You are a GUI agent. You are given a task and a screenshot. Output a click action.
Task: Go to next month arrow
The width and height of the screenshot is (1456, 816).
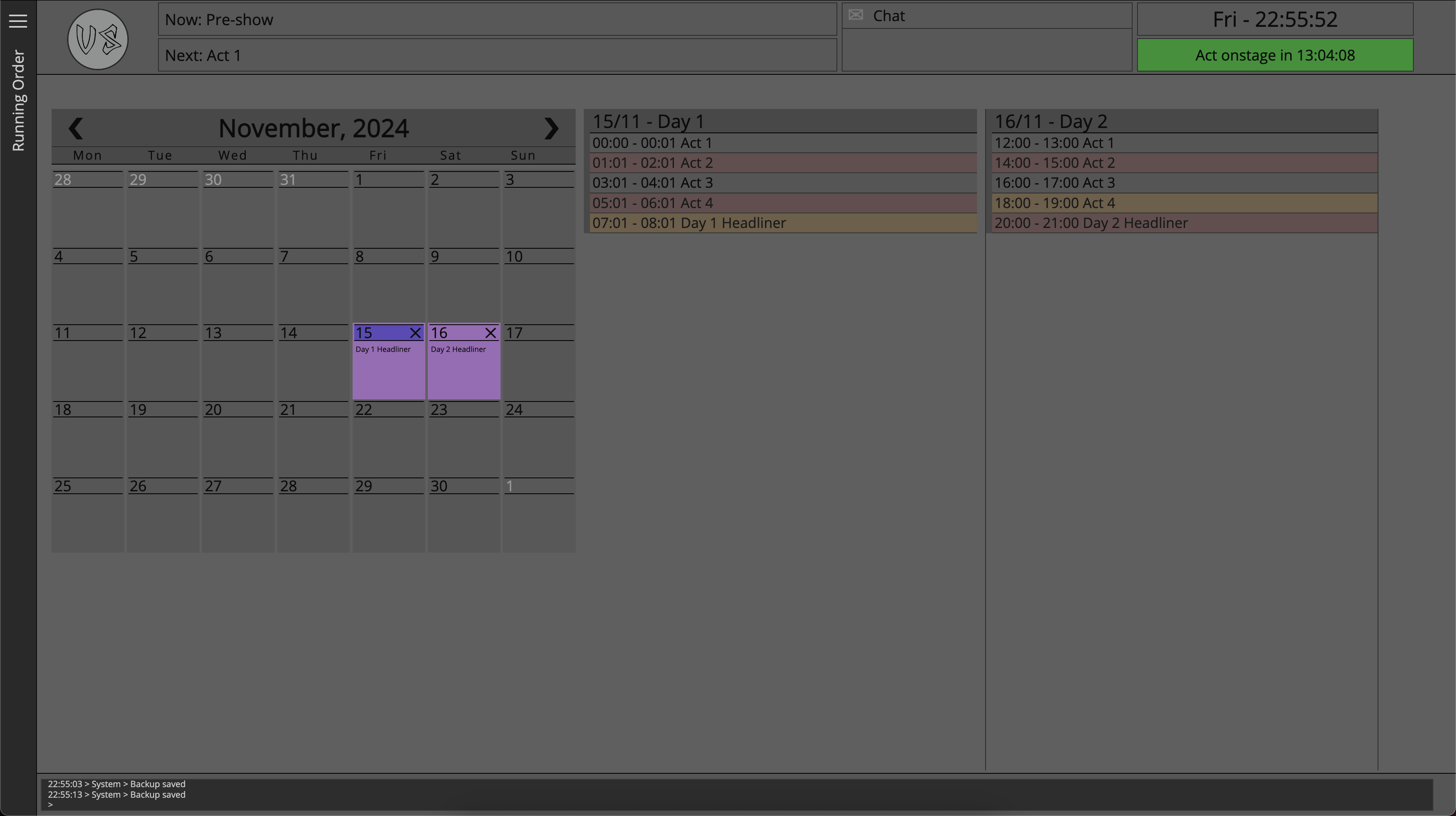click(551, 128)
